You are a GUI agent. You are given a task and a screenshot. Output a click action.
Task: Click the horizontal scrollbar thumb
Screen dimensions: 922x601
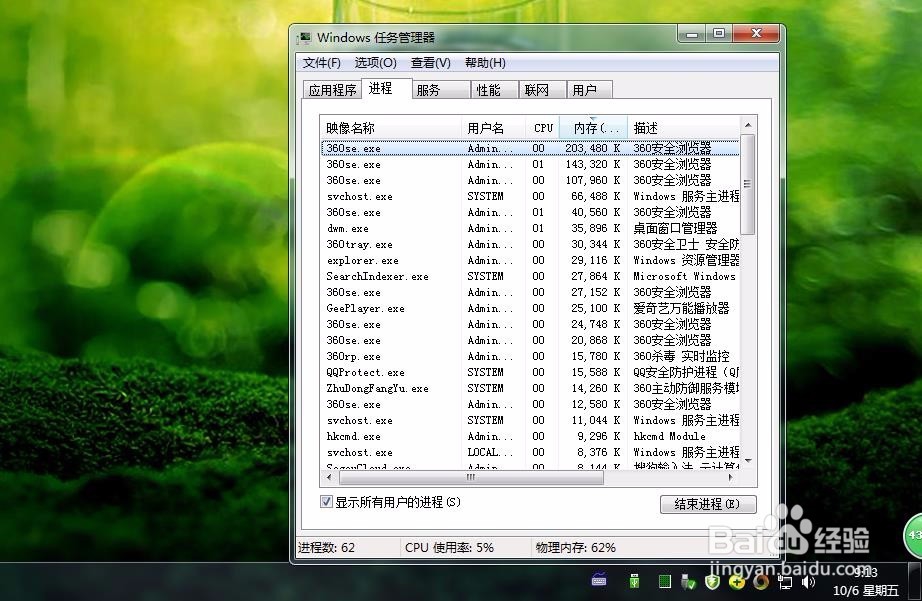(470, 478)
